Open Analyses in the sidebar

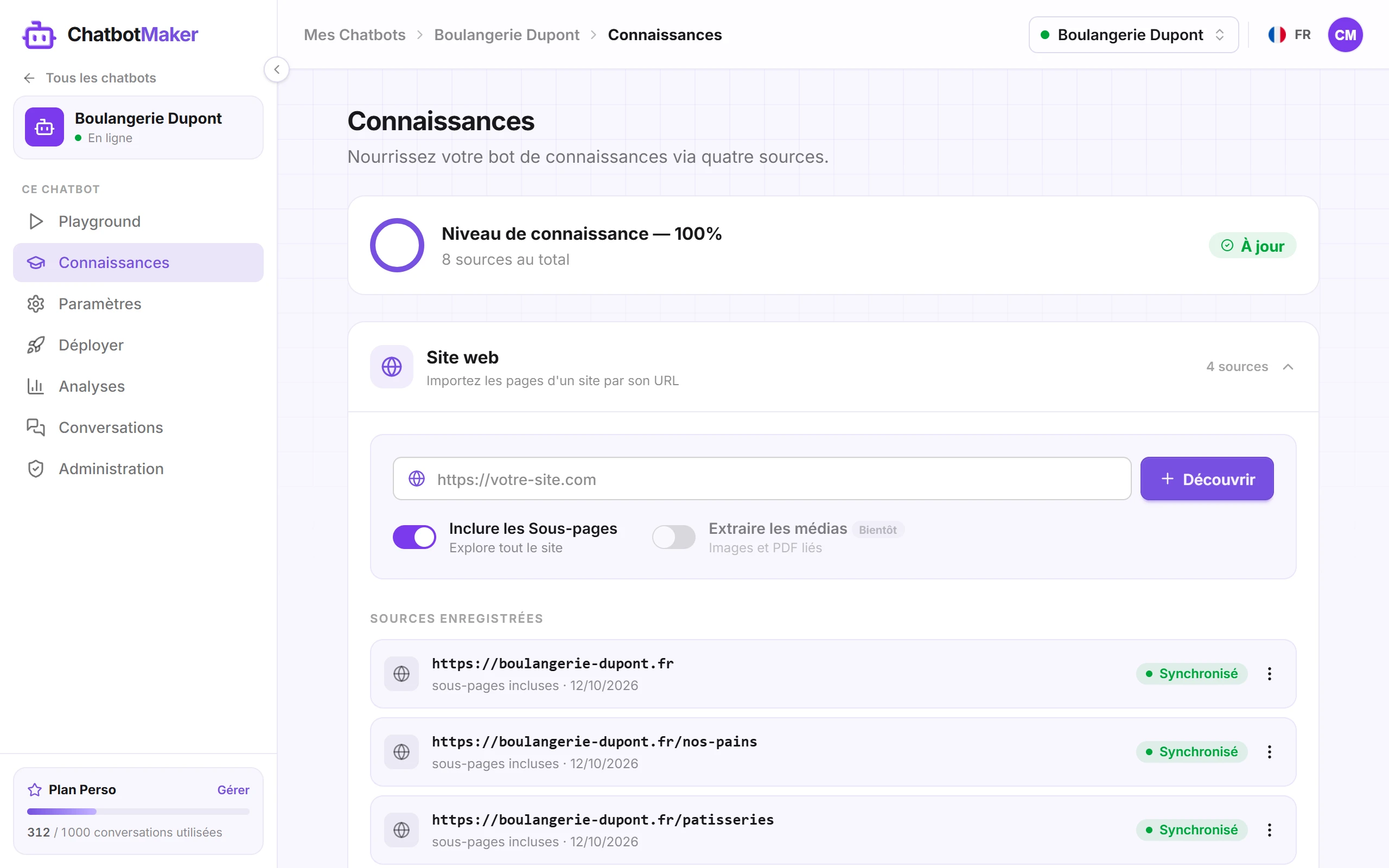tap(138, 386)
